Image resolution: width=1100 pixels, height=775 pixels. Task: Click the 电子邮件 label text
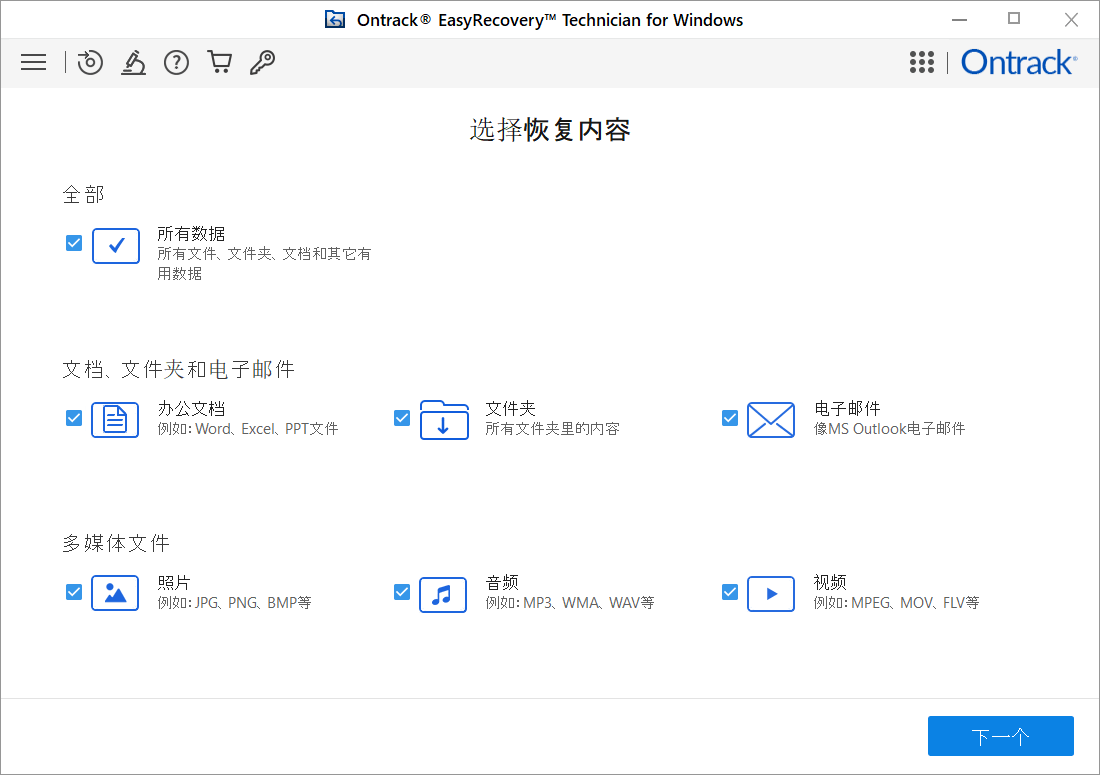coord(847,408)
